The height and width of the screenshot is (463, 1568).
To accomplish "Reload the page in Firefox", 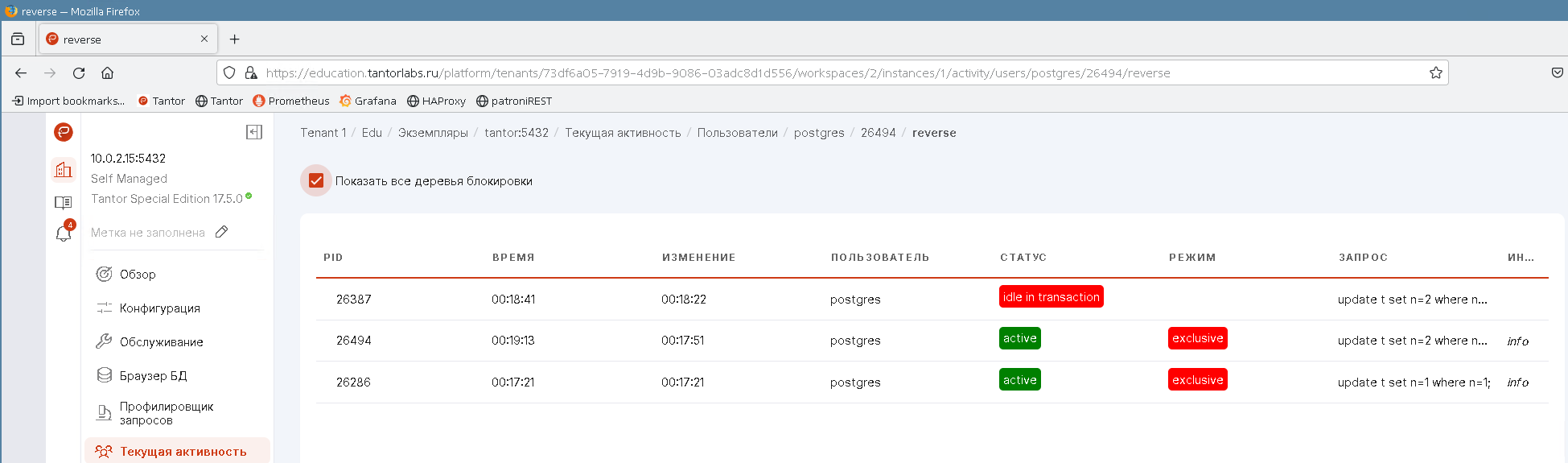I will [79, 72].
